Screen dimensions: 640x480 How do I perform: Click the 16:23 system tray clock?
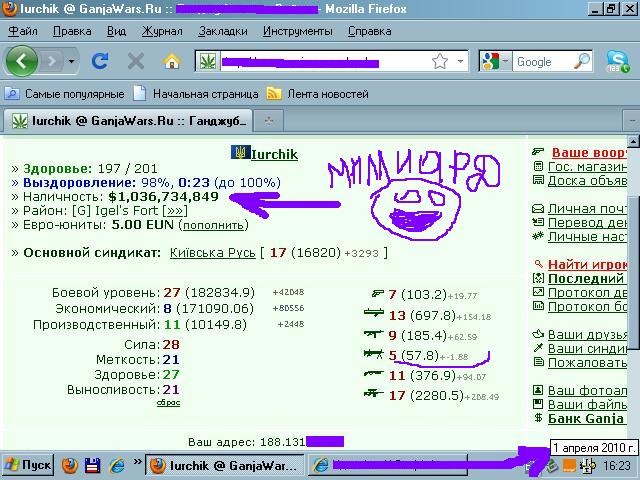point(617,466)
